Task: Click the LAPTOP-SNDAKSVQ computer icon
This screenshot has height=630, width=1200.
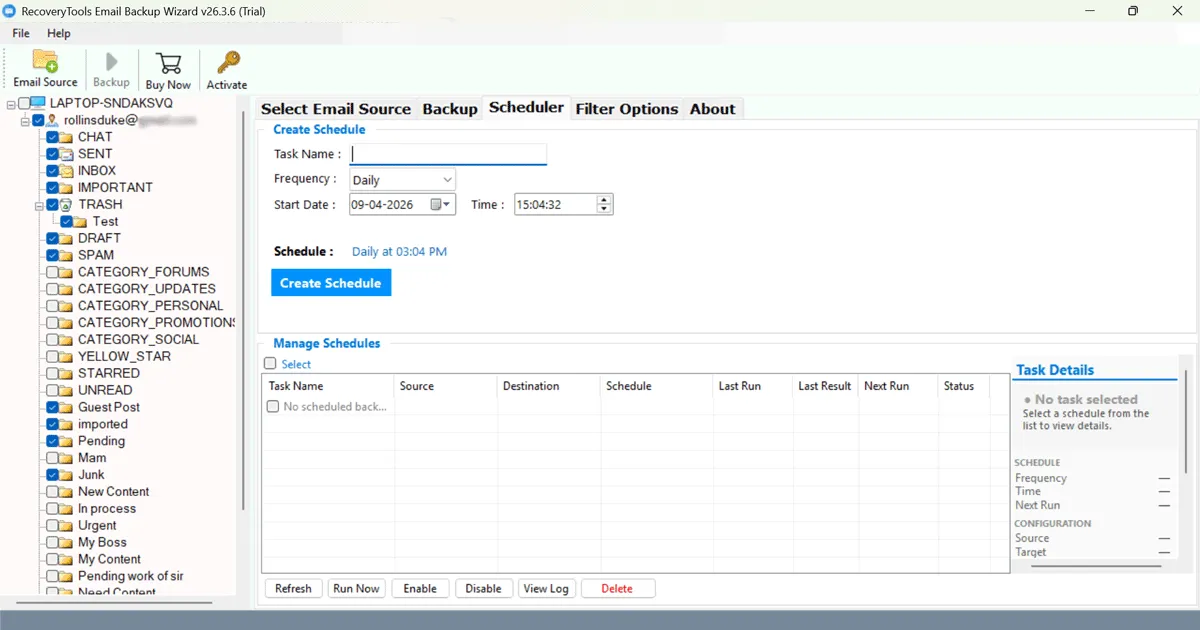Action: (x=37, y=103)
